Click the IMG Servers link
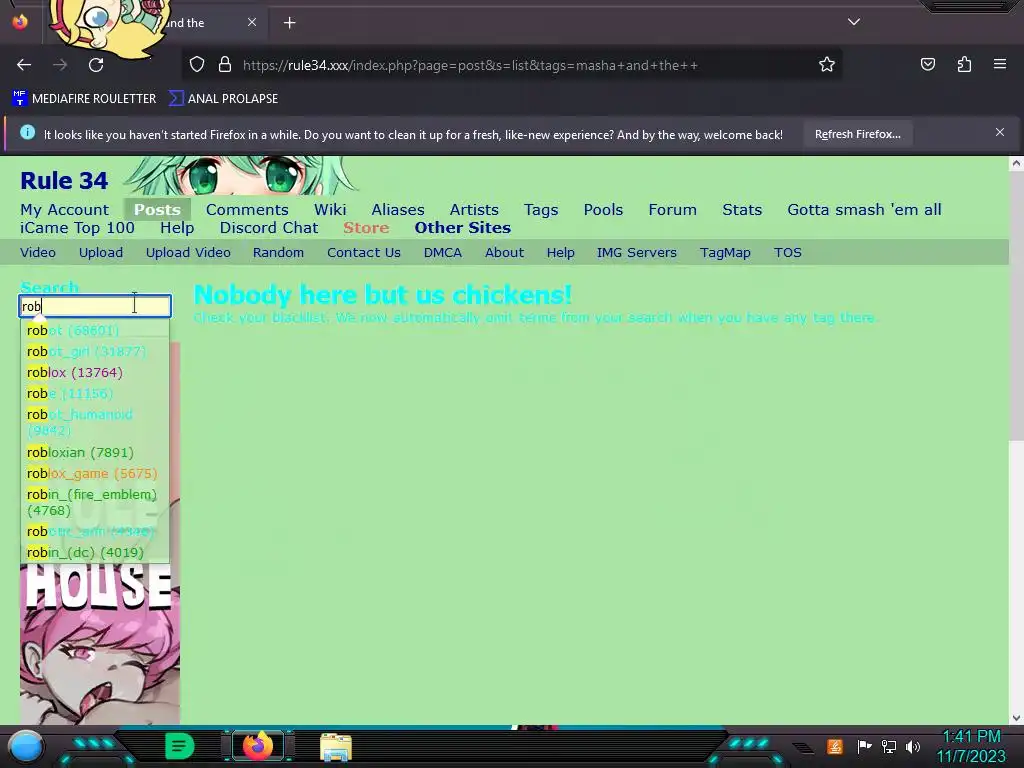Viewport: 1024px width, 768px height. tap(637, 253)
